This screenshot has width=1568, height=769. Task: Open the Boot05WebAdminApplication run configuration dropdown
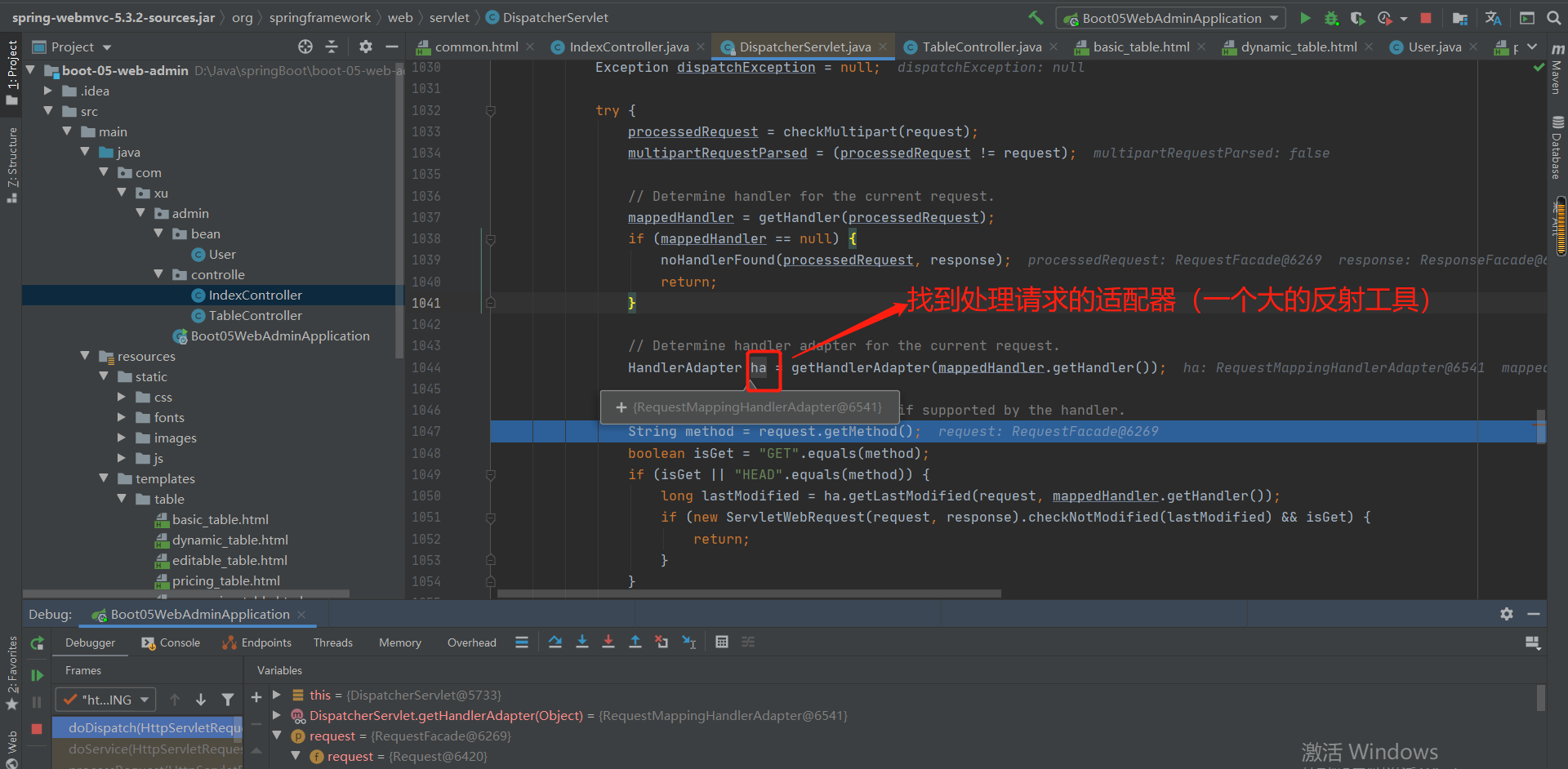click(1171, 18)
